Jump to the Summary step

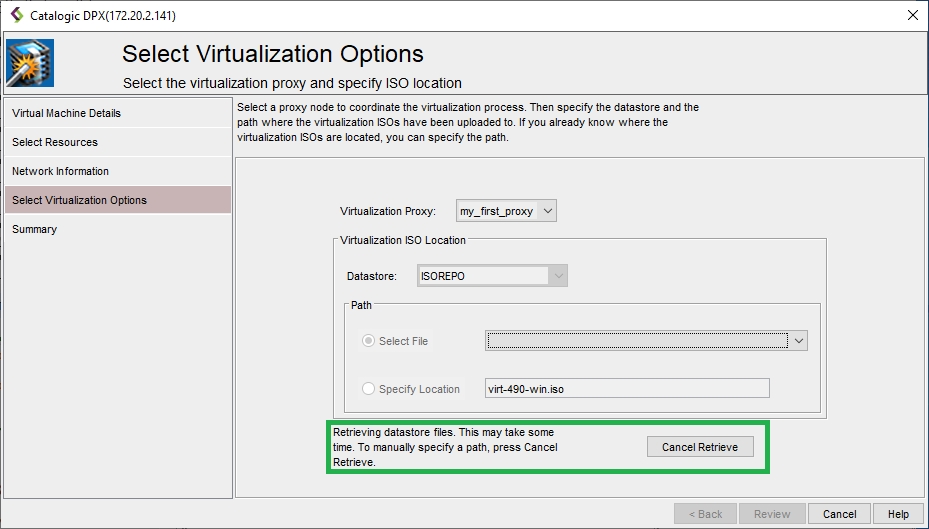pos(35,229)
